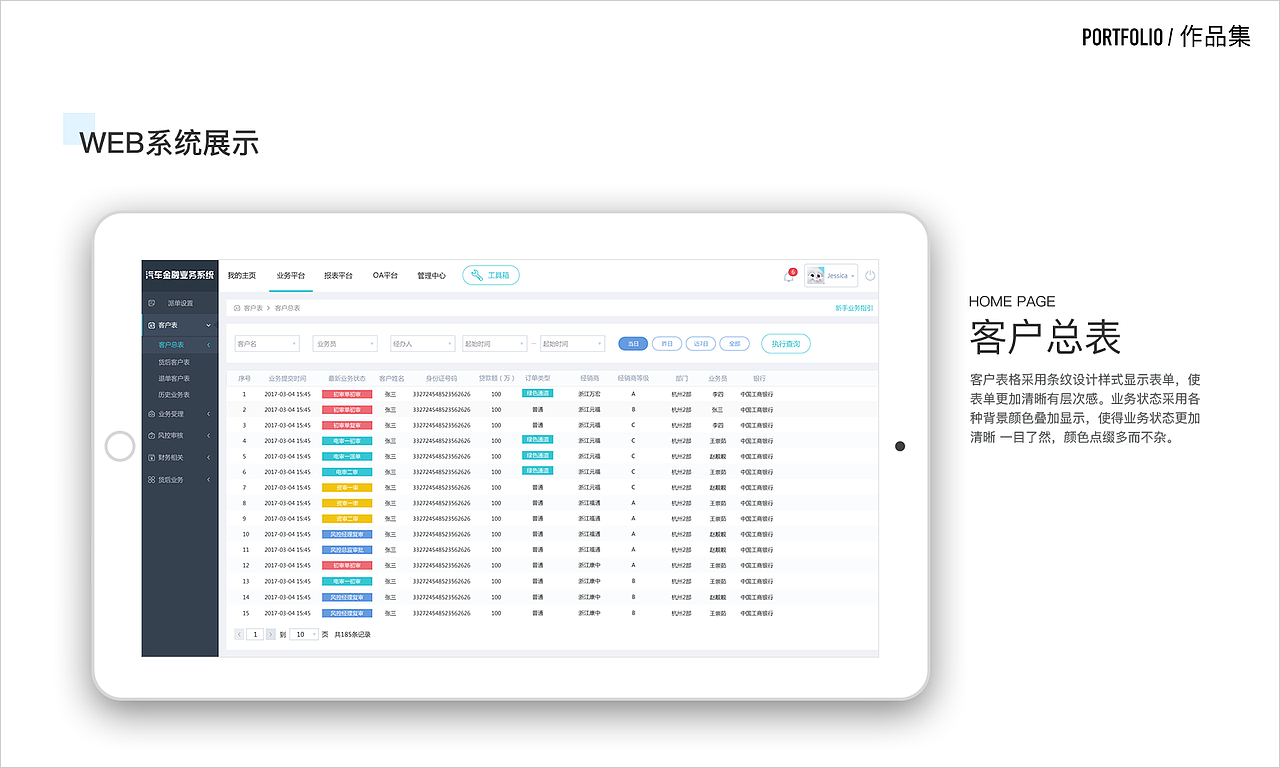Open the 经办人 dropdown
Image resolution: width=1280 pixels, height=768 pixels.
click(422, 343)
